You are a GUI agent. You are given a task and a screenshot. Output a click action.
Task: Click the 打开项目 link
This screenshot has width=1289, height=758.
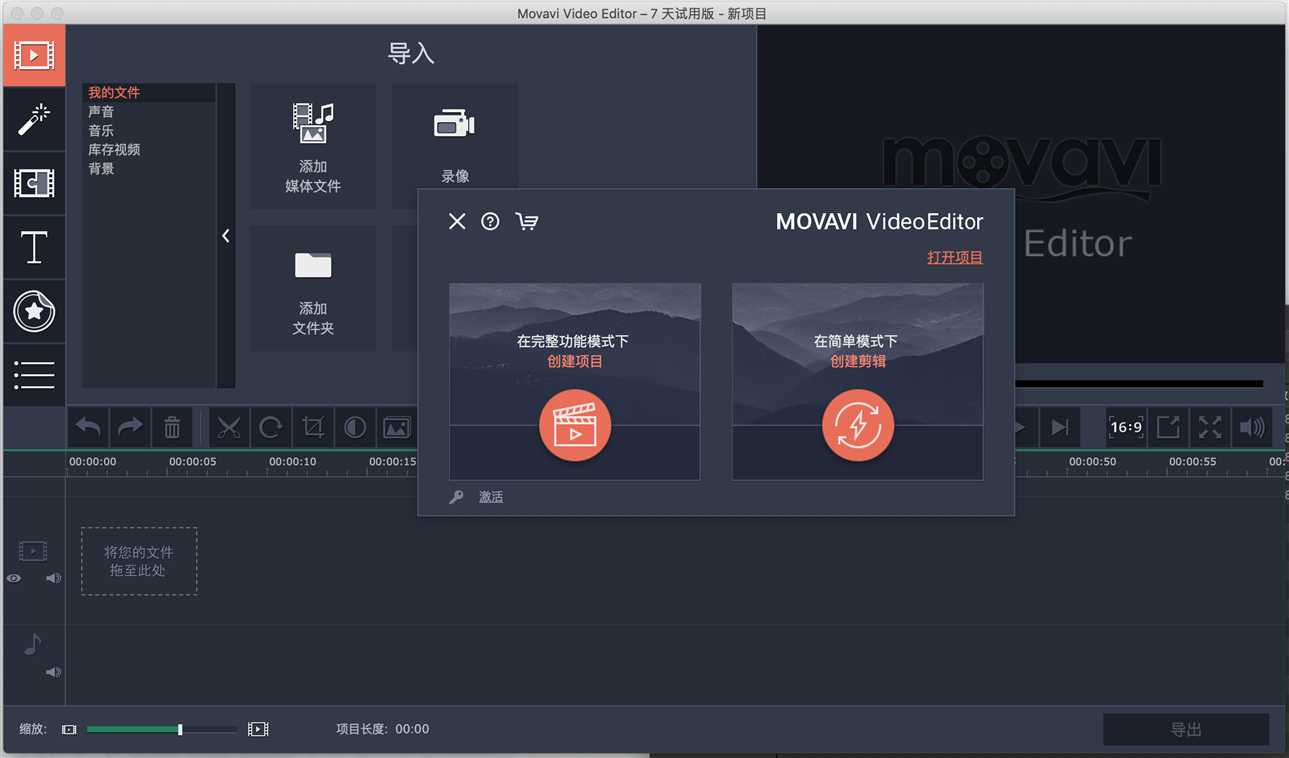[955, 258]
